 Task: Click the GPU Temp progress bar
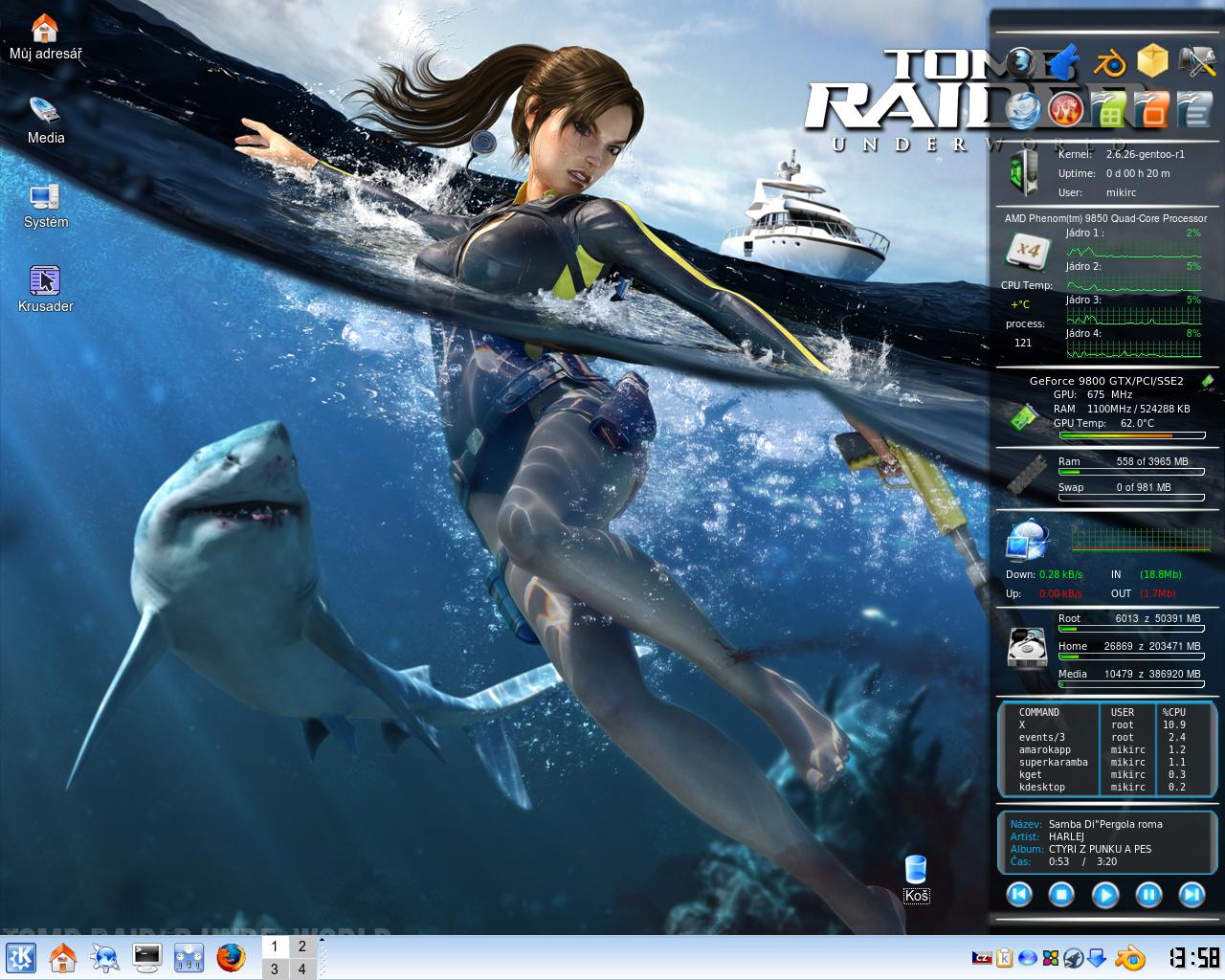pos(1132,435)
